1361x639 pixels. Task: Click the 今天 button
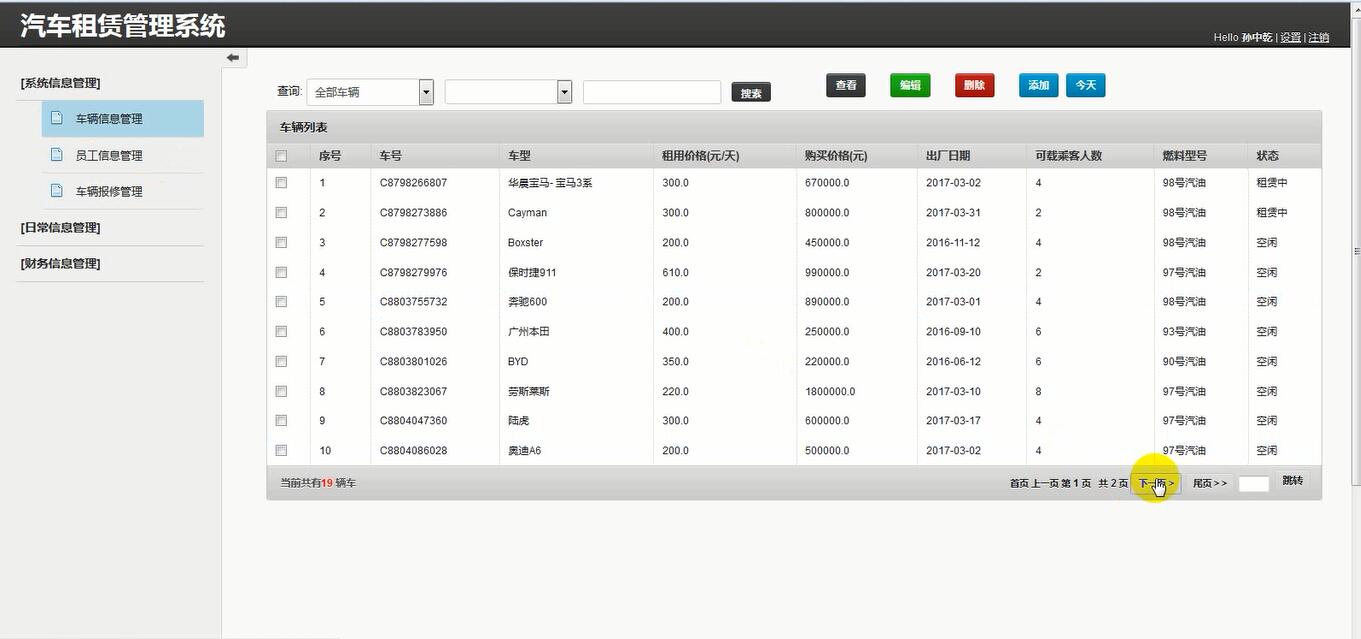(1086, 85)
